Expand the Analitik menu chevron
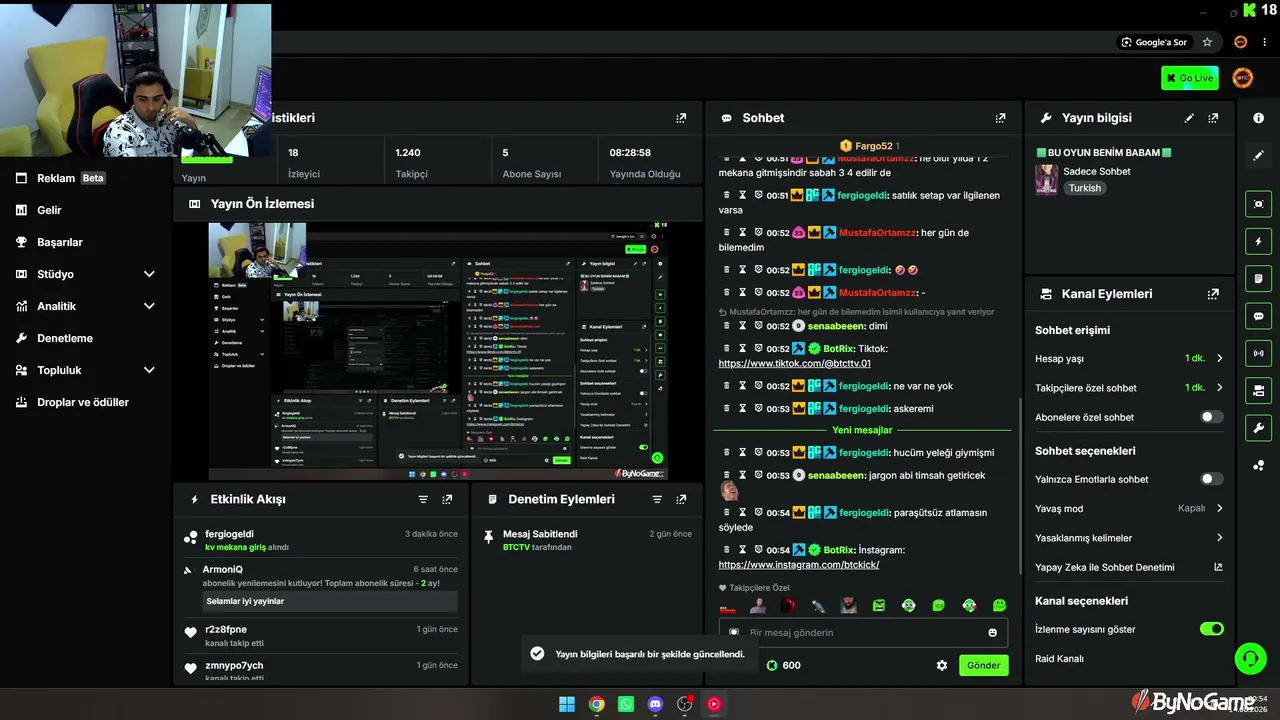Screen dimensions: 1280x720 (149, 306)
